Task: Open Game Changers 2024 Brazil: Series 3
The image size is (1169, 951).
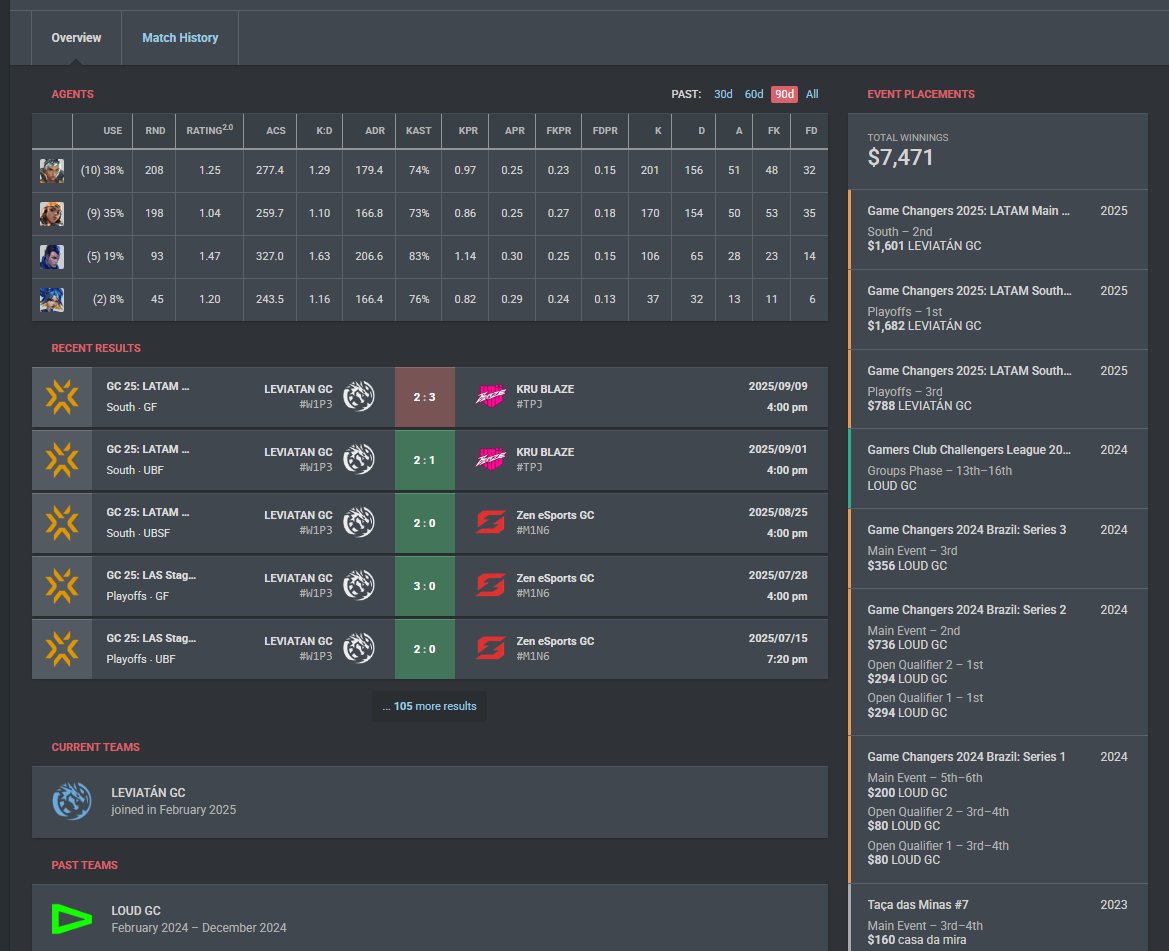Action: click(x=998, y=548)
